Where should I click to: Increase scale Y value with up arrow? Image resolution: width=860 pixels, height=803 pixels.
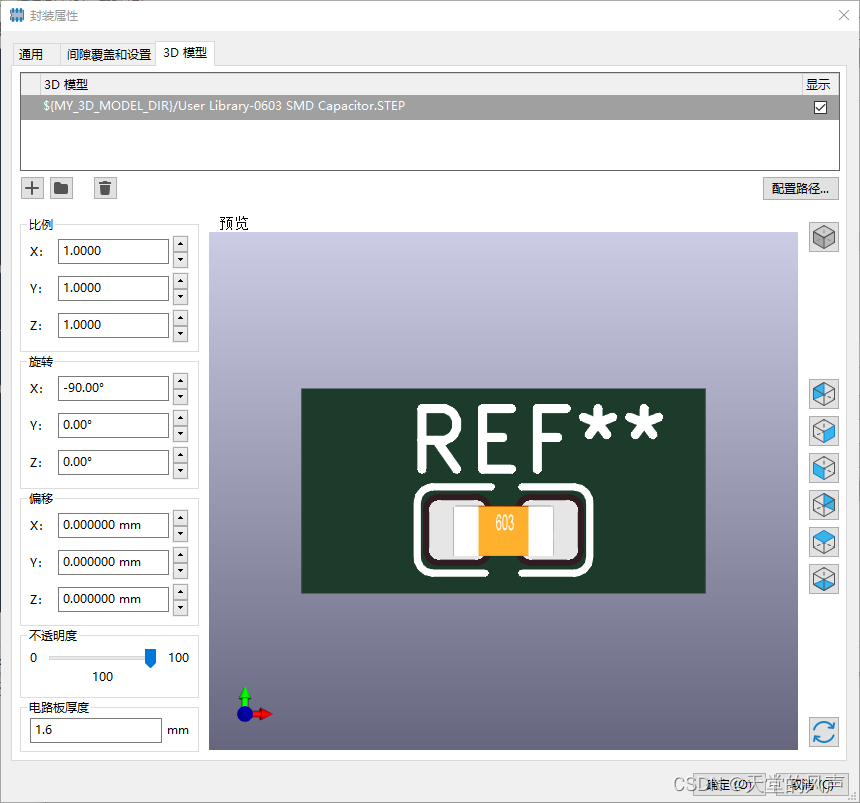tap(180, 281)
